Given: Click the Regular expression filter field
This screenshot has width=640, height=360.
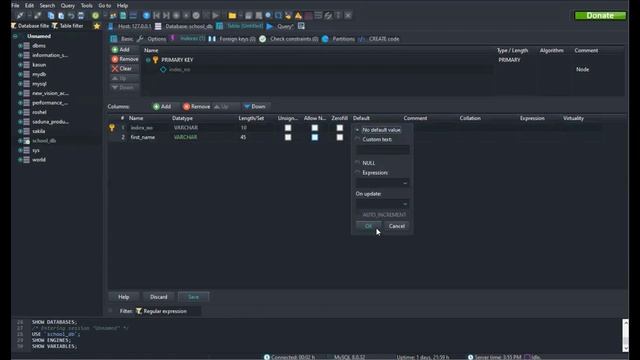Looking at the screenshot, I should click(168, 311).
